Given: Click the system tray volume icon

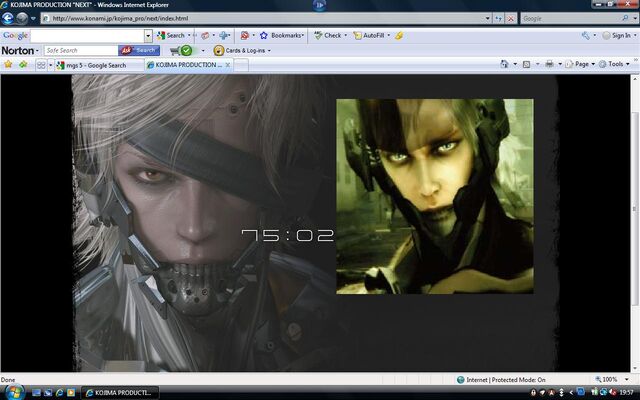Looking at the screenshot, I should (613, 393).
